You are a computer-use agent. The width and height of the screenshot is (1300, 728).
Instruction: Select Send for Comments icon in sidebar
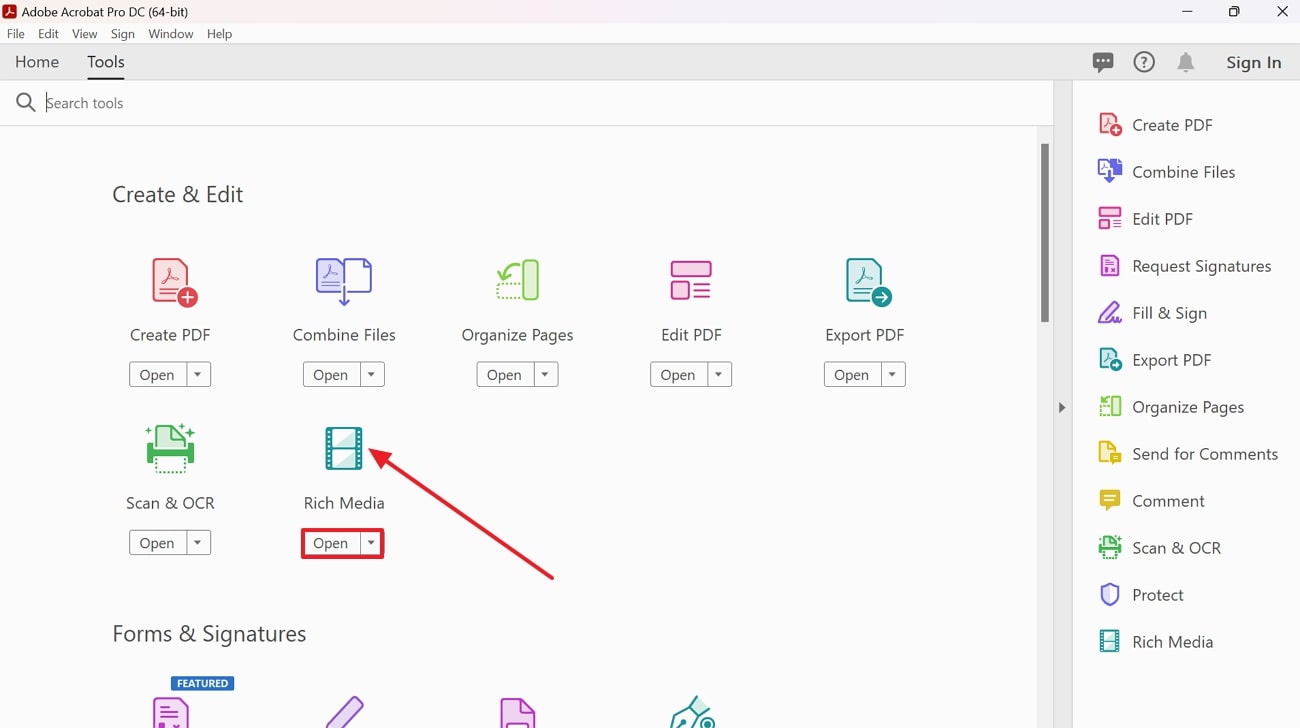pyautogui.click(x=1110, y=454)
